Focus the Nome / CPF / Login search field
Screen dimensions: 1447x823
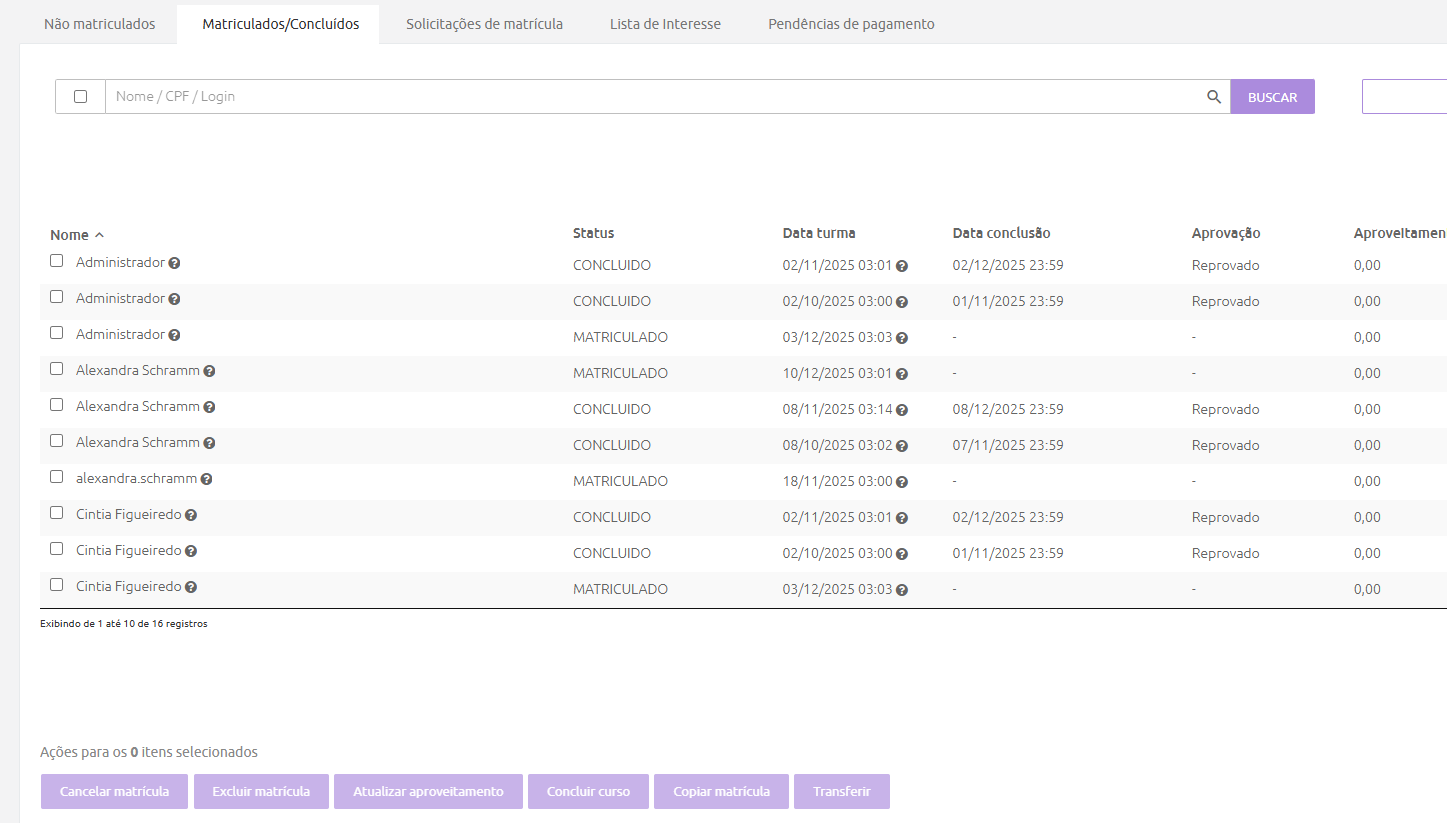(650, 97)
